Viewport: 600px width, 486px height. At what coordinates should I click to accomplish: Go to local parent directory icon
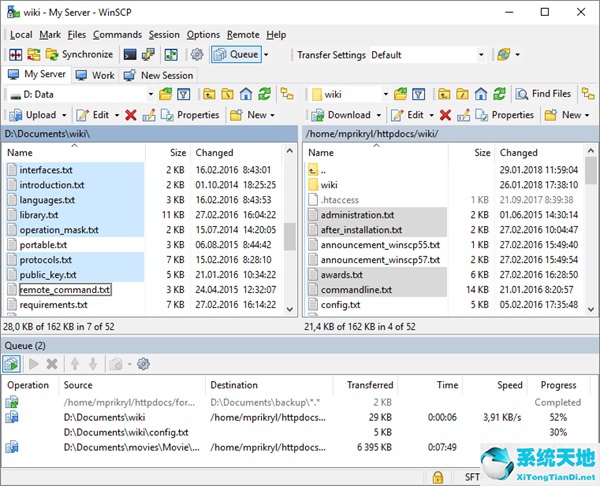click(x=209, y=94)
